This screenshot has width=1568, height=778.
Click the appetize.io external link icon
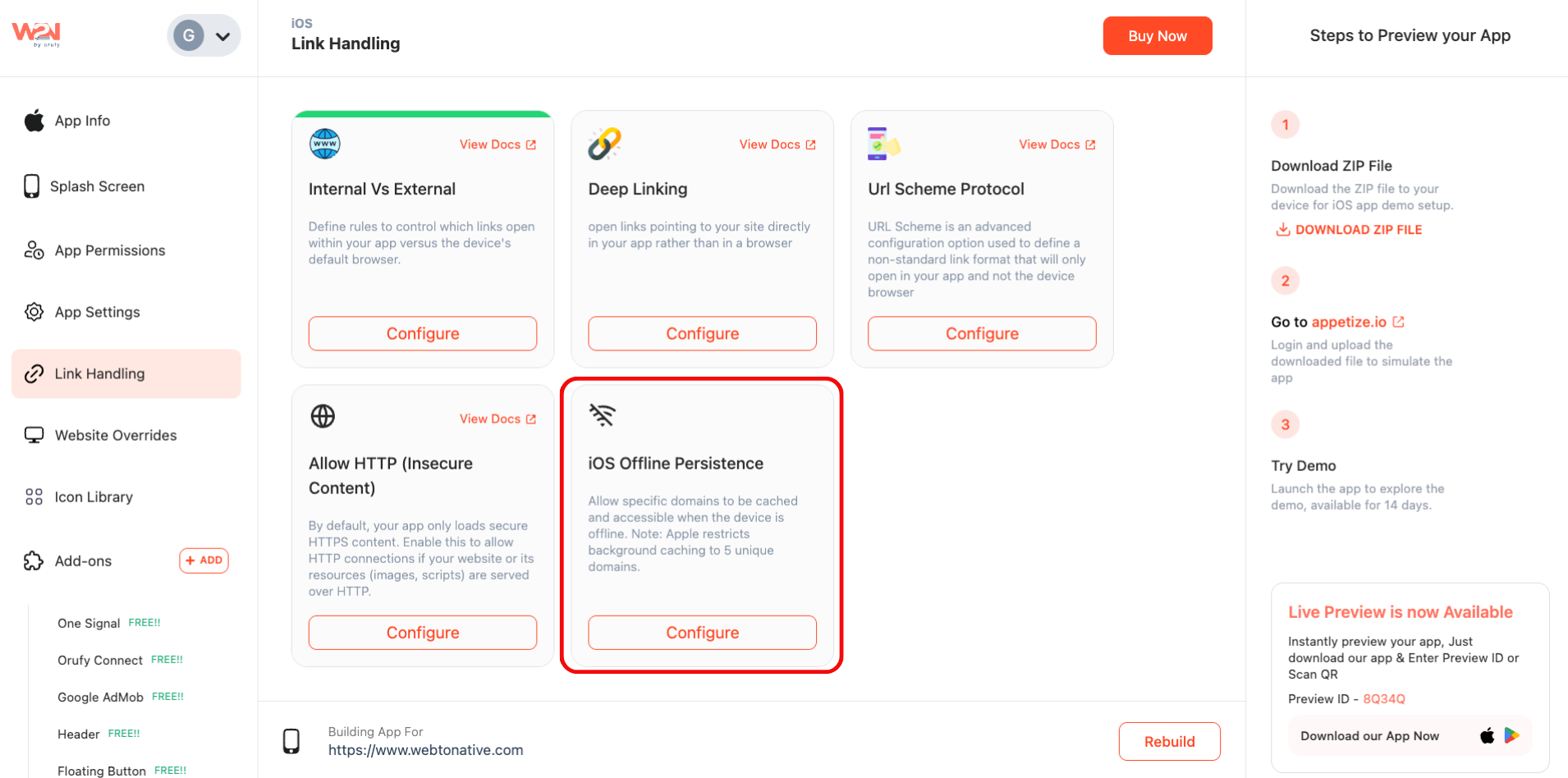tap(1399, 322)
